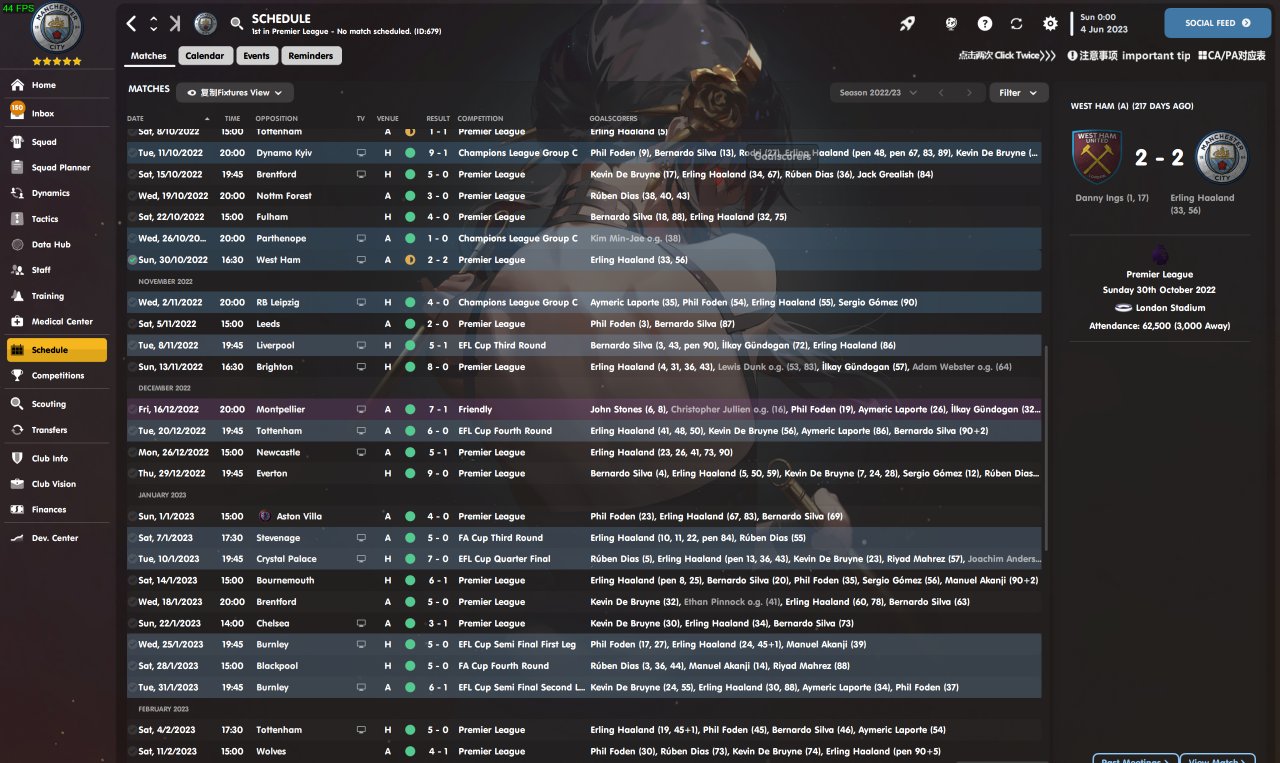
Task: Toggle the checkmark on Sun 30/10/2022 West Ham row
Action: point(132,260)
